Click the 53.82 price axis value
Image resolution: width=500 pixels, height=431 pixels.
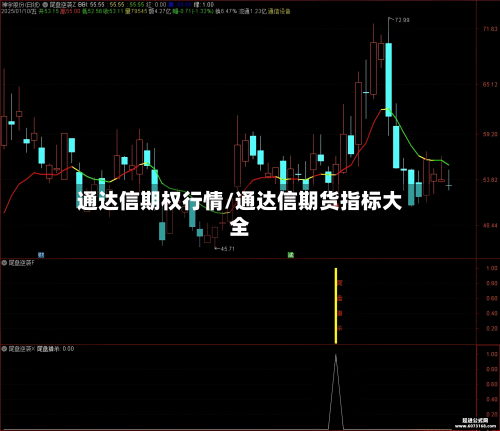[490, 180]
